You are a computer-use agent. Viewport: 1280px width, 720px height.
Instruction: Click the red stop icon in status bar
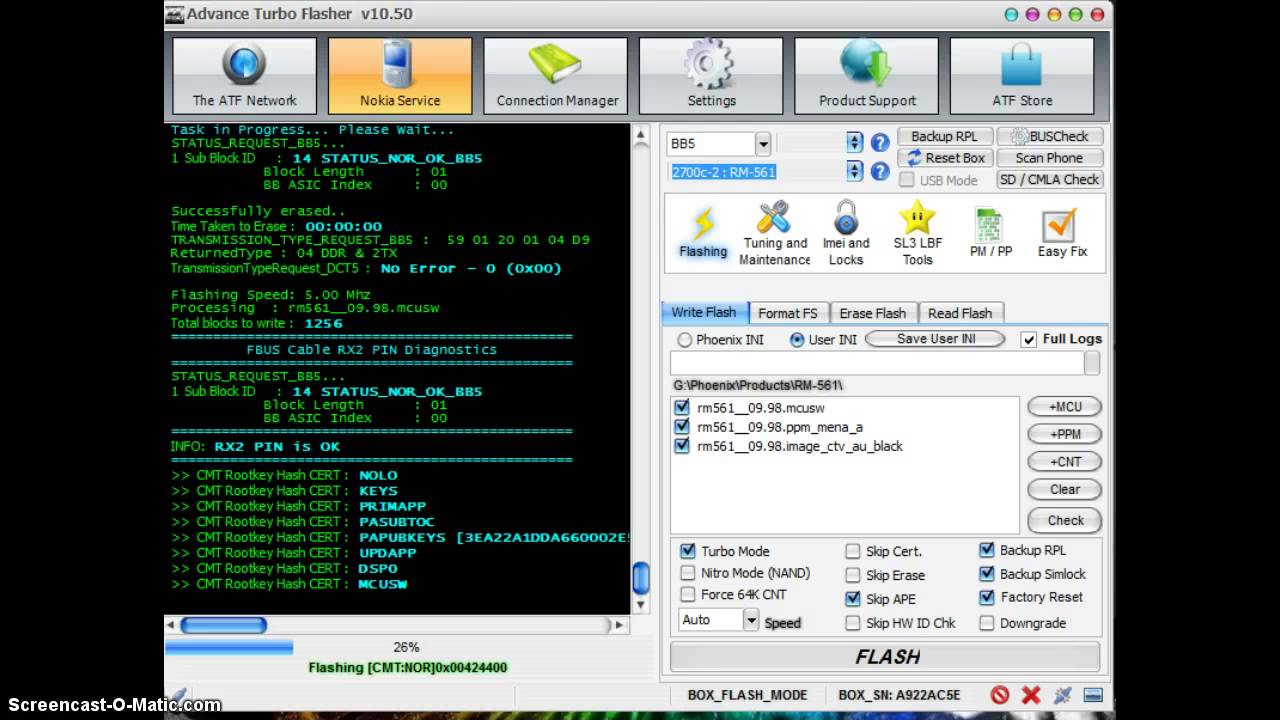click(1000, 695)
